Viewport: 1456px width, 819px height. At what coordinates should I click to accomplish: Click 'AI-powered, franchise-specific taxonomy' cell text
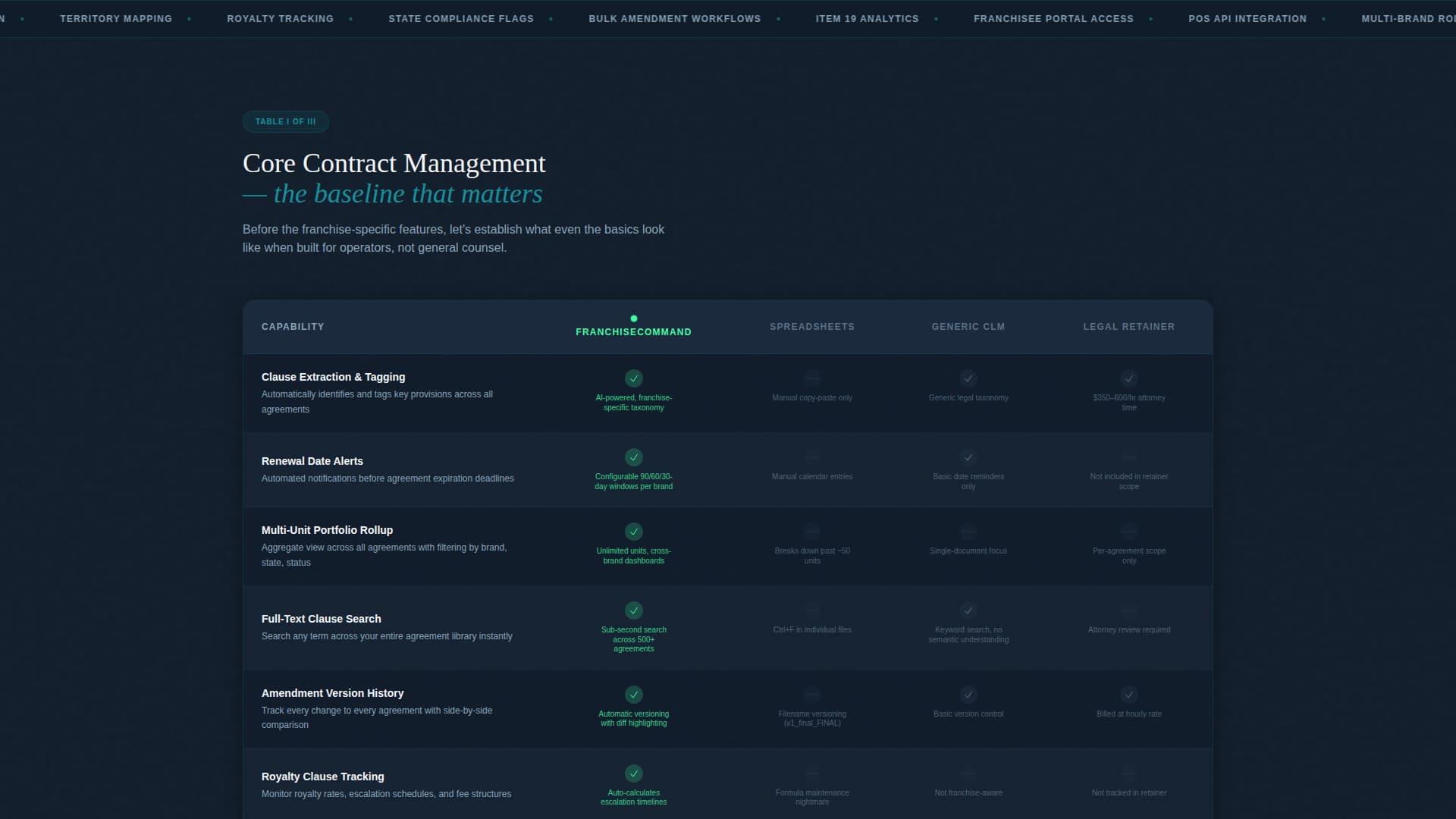click(633, 403)
